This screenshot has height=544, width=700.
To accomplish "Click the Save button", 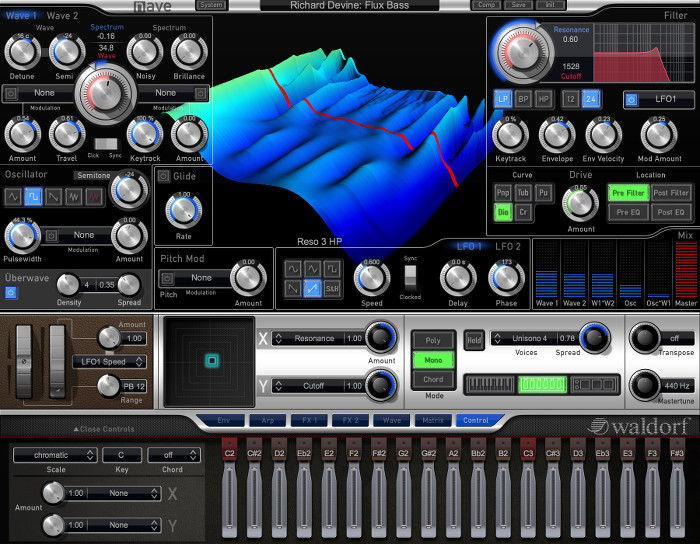I will [517, 5].
